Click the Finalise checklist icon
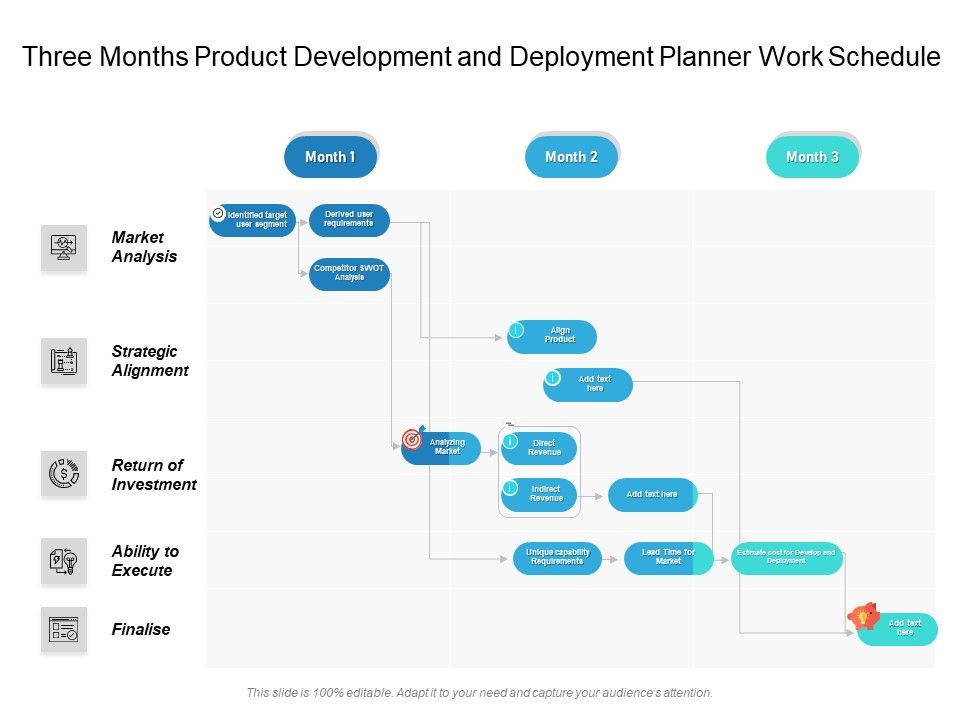This screenshot has width=960, height=720. (64, 629)
